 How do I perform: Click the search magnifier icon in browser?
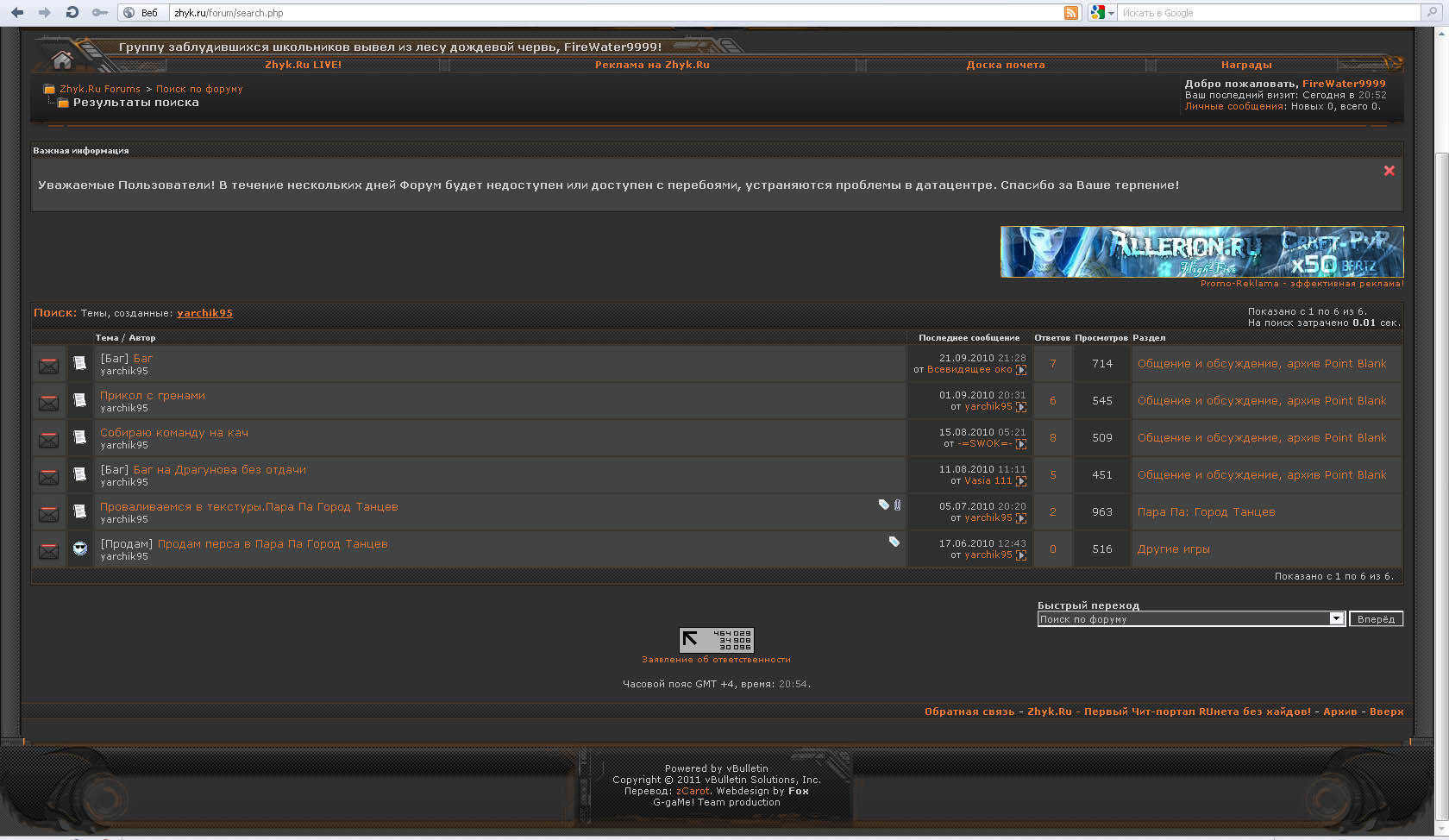pos(1431,12)
